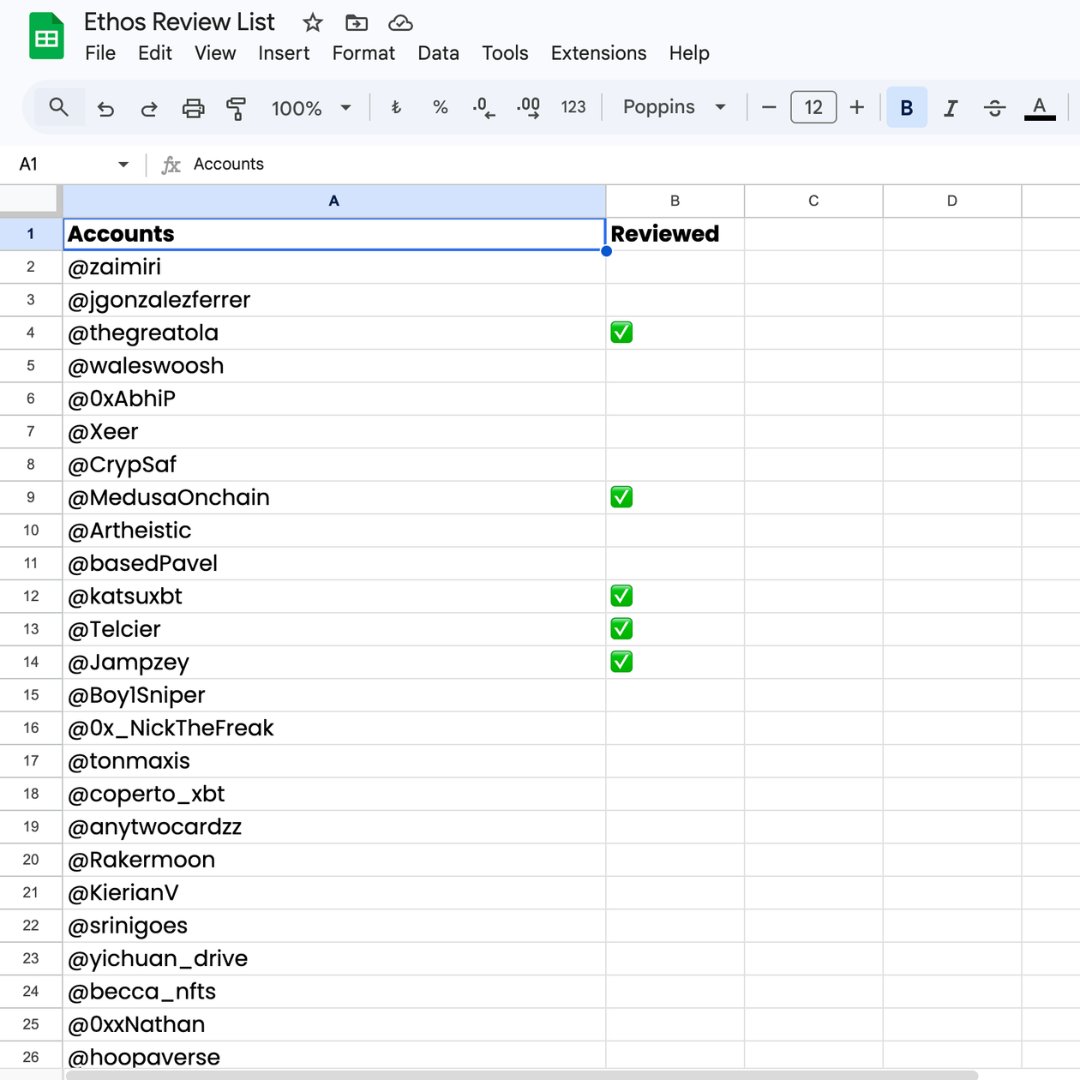Viewport: 1080px width, 1080px height.
Task: Decrease decimal places
Action: point(484,107)
